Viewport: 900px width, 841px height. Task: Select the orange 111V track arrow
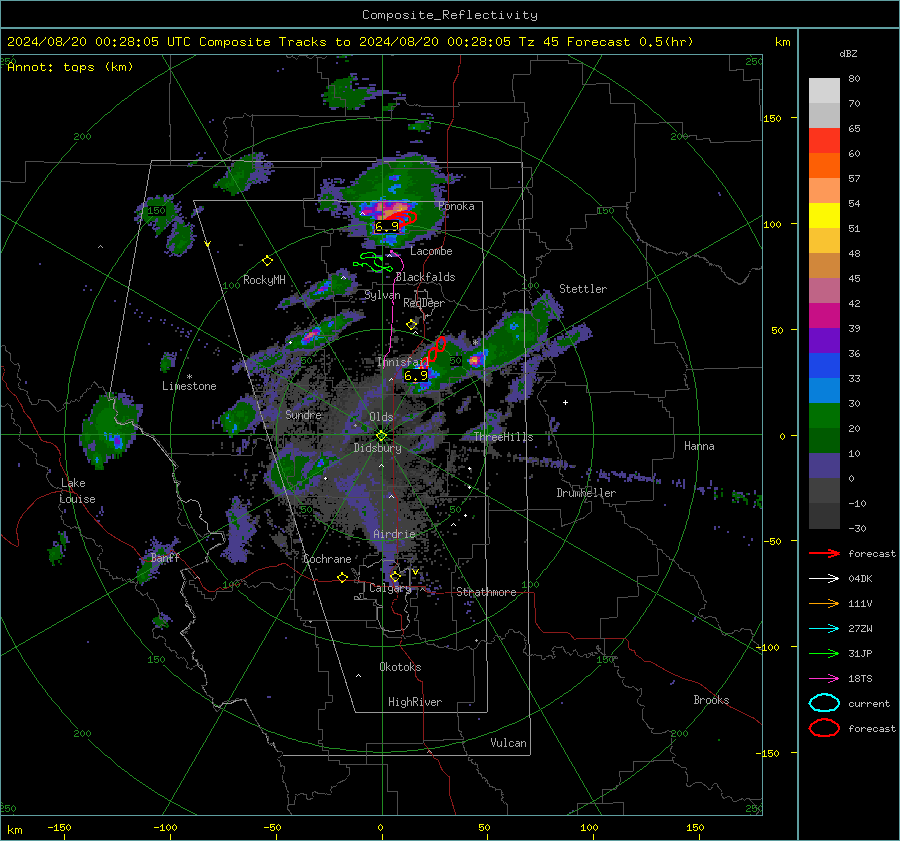pos(824,603)
